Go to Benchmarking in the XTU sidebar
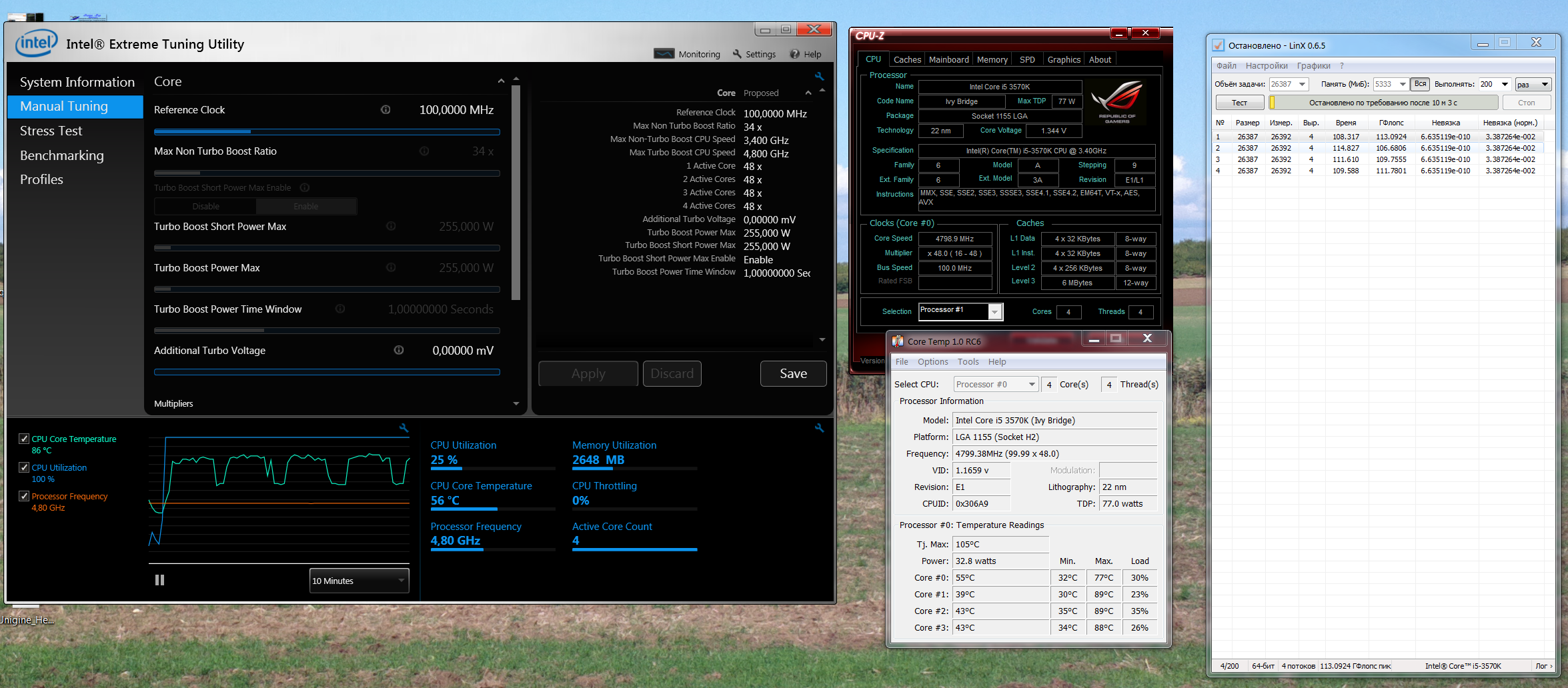The width and height of the screenshot is (1568, 688). pos(62,155)
